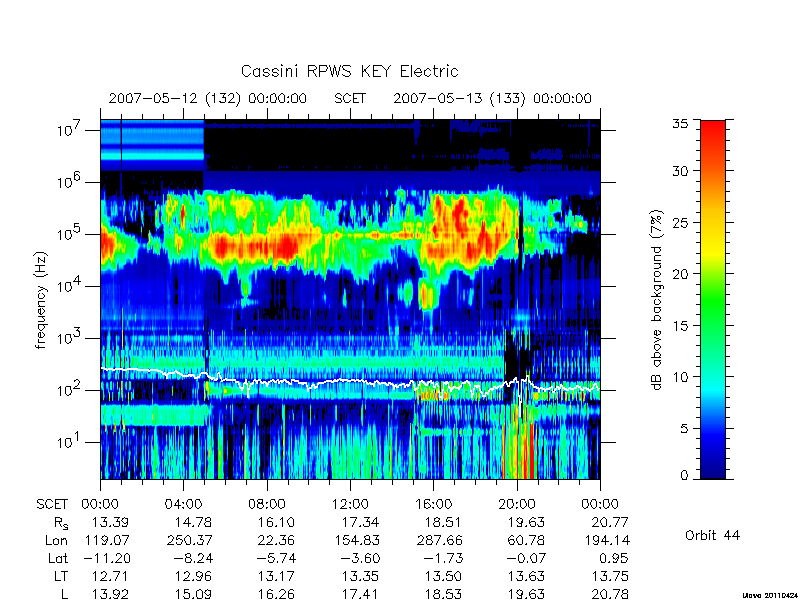
Task: Click Rs value 13.39
Action: [110, 522]
